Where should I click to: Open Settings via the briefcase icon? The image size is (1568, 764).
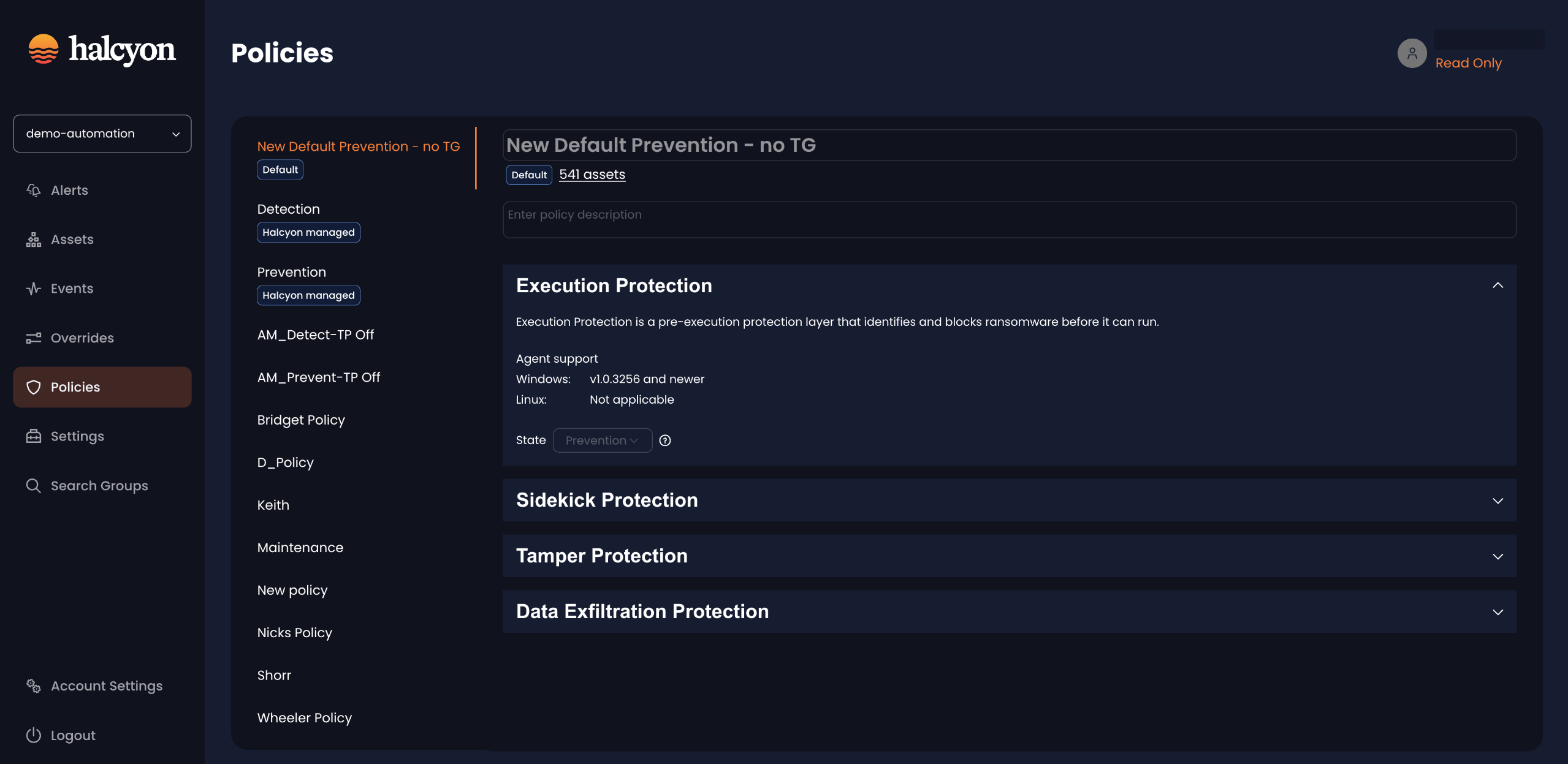(34, 436)
